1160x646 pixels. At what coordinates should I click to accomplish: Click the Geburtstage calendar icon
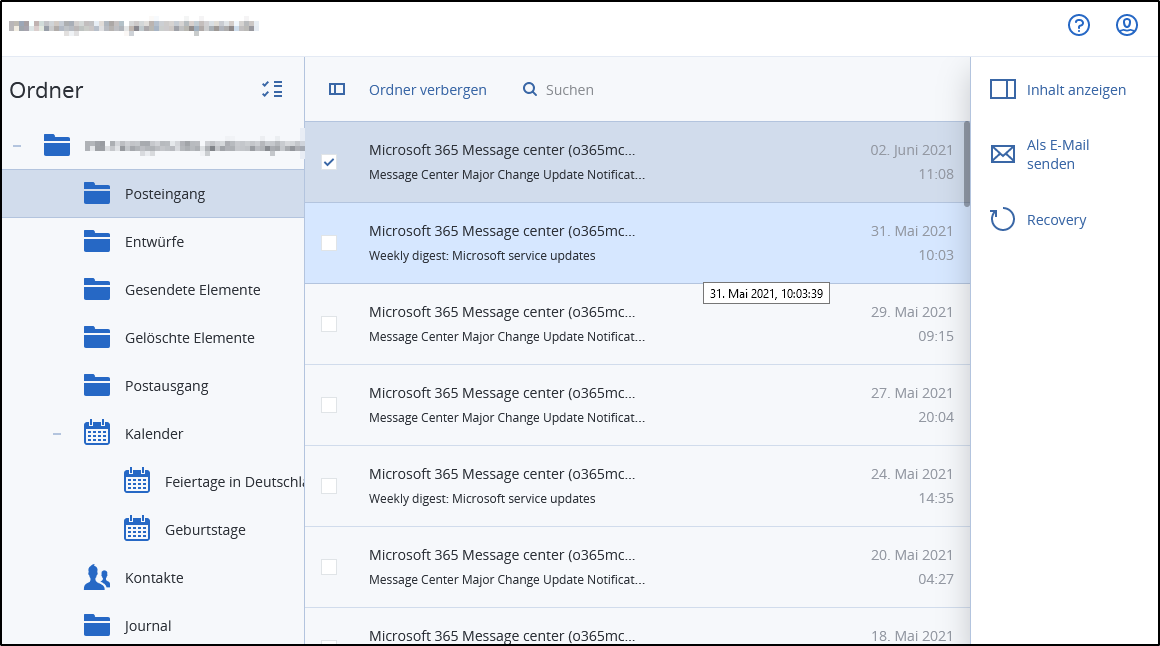[137, 530]
